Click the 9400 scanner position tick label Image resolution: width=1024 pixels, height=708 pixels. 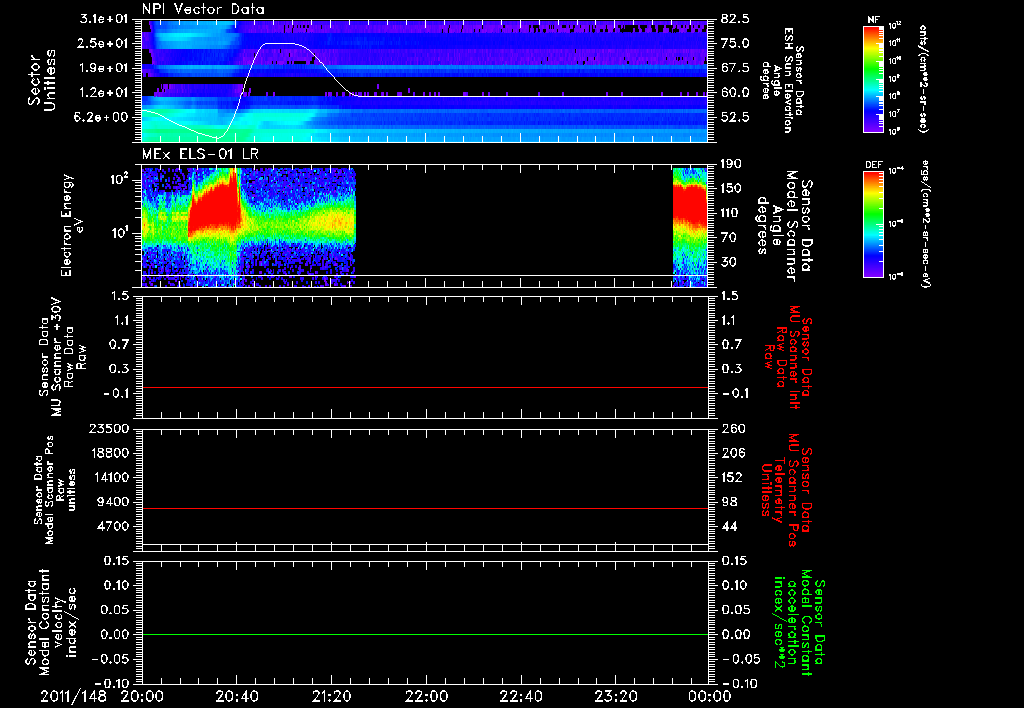[112, 502]
